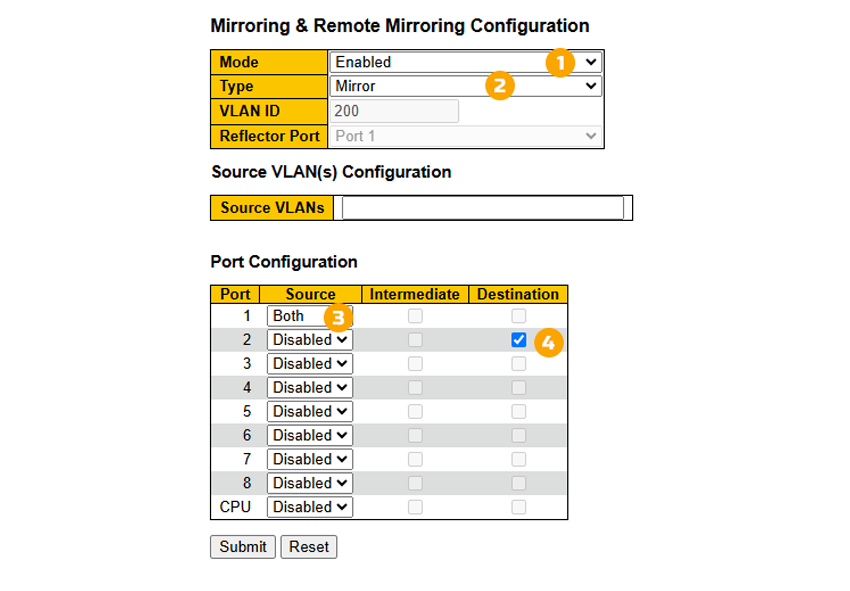Viewport: 850px width, 591px height.
Task: Click the orange step 4 marker
Action: pos(546,342)
